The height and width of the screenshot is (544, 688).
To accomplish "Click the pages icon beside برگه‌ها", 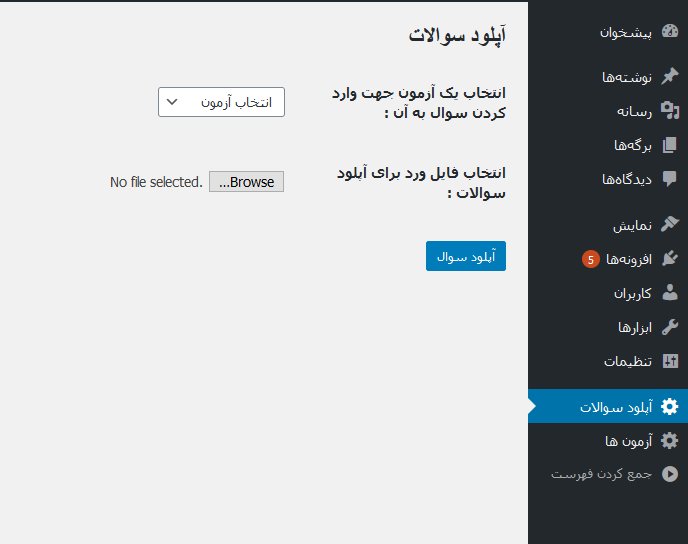I will 670,145.
